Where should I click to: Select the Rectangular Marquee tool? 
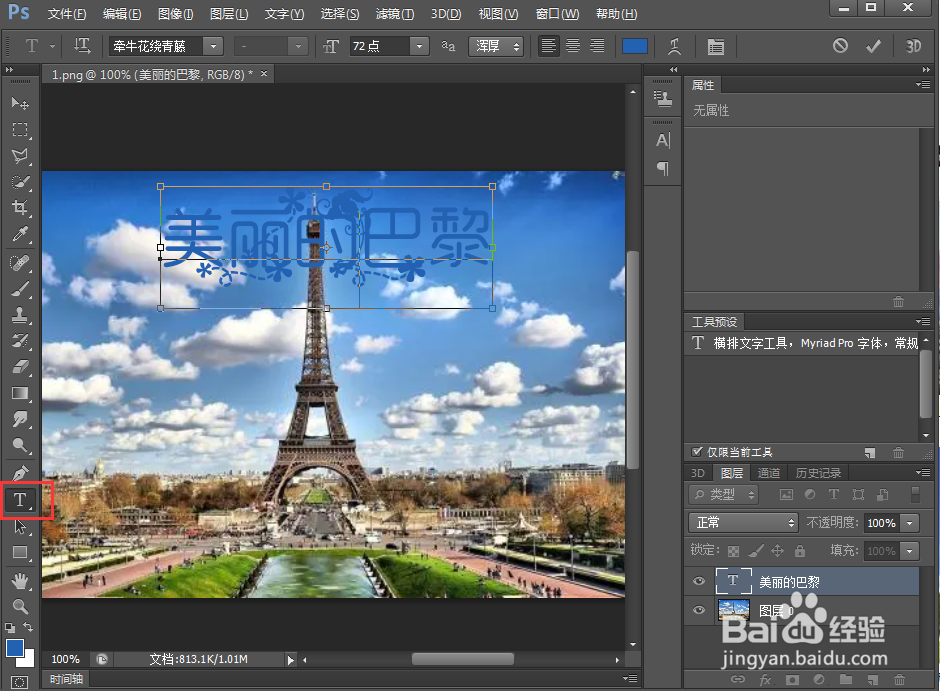point(20,129)
